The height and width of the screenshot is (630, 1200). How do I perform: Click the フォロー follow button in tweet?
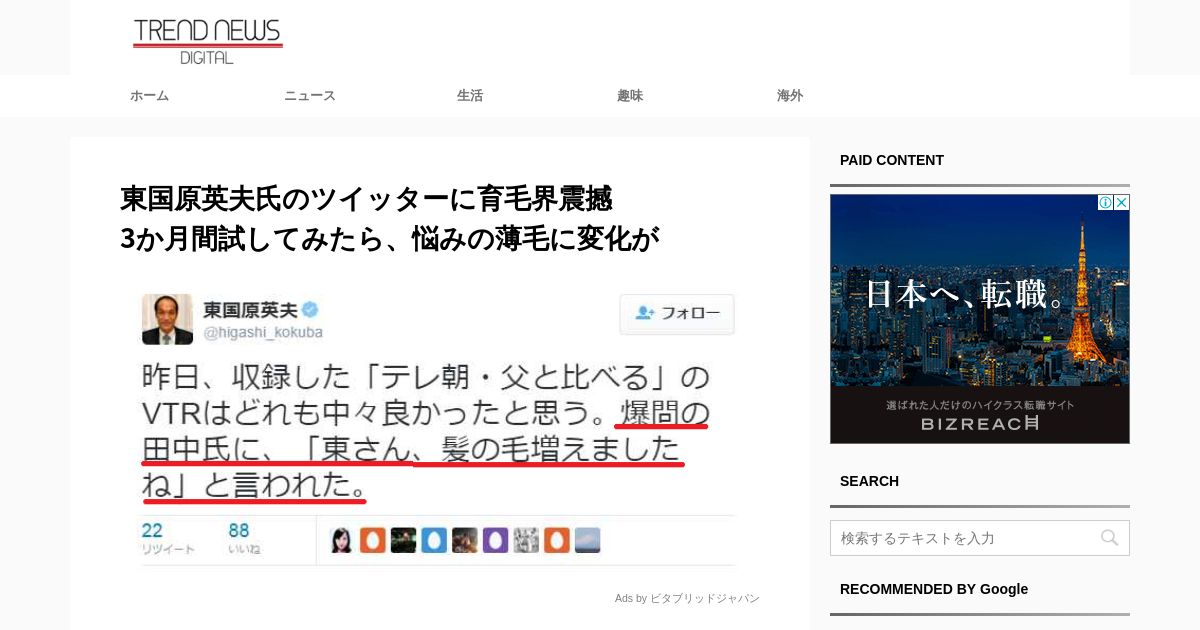677,313
